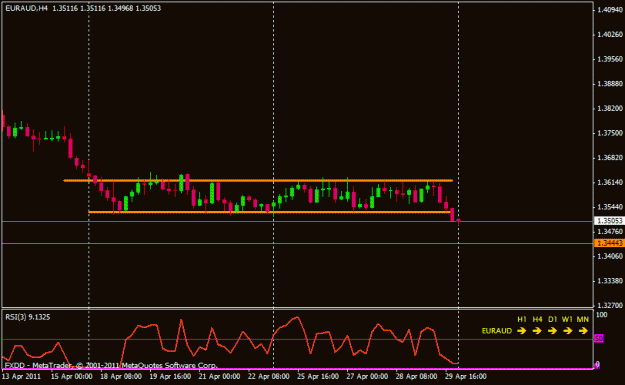Click the 1.39560 price scale label
Screen dimensions: 625x385
610,59
